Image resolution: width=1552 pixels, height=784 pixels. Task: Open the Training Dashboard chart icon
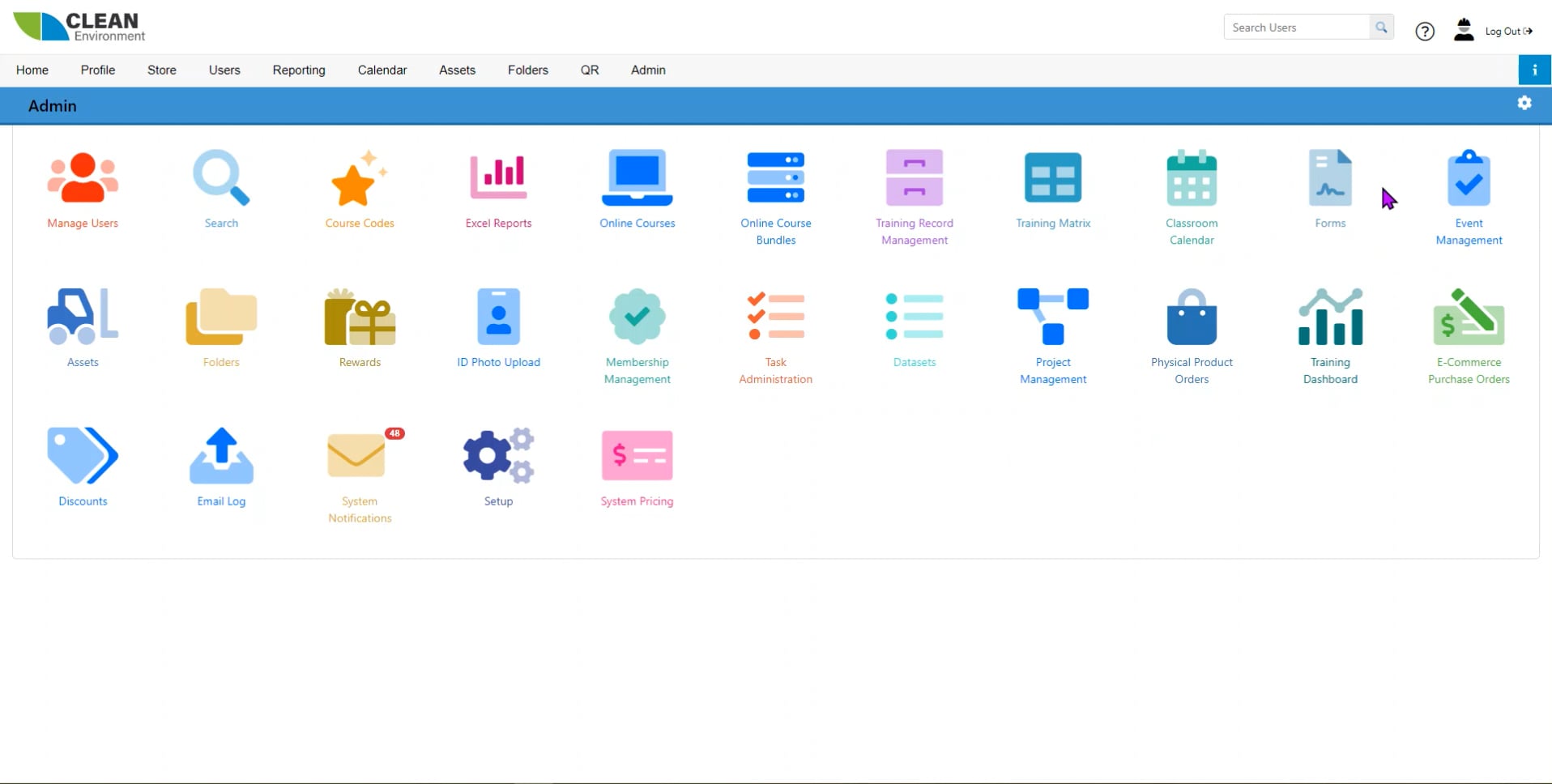pyautogui.click(x=1330, y=317)
